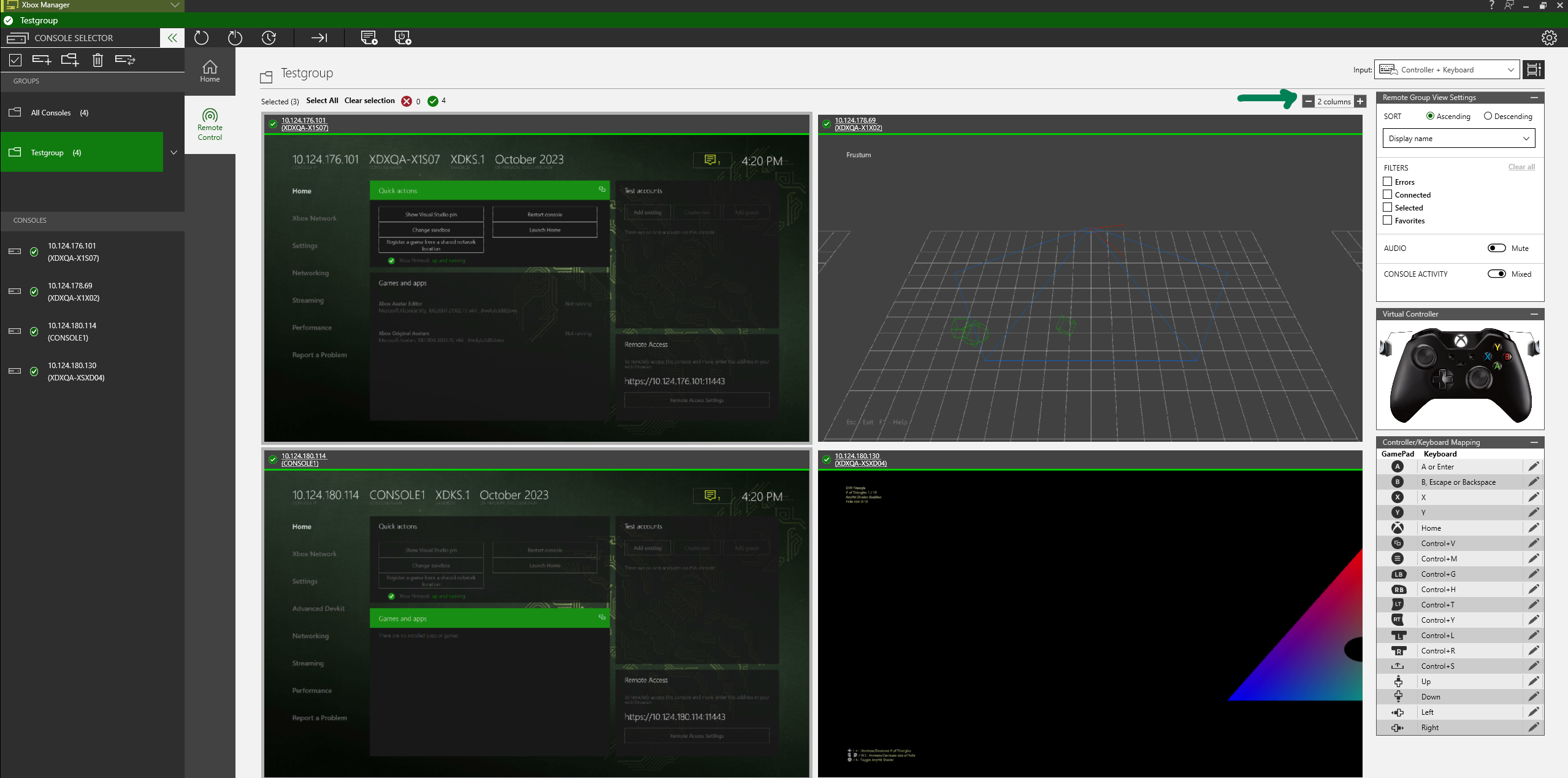This screenshot has height=778, width=1568.
Task: Open the Home tab
Action: pos(210,71)
